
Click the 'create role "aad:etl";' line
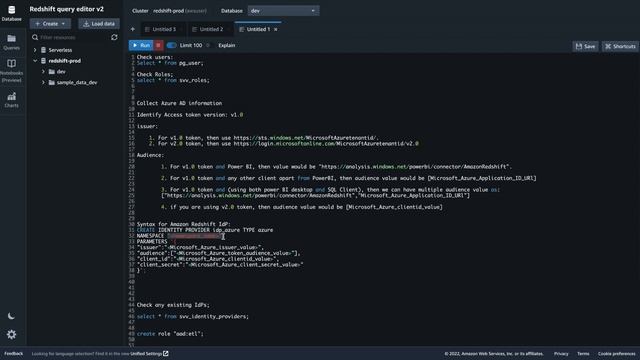click(x=170, y=334)
